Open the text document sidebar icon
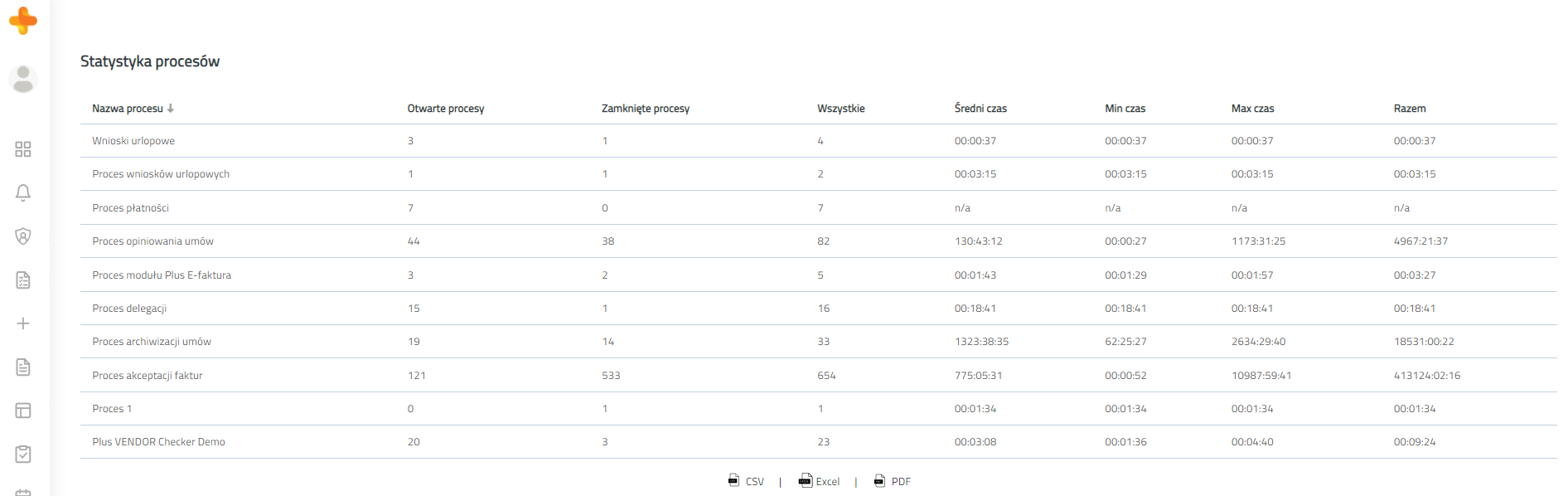The height and width of the screenshot is (496, 1568). click(23, 367)
